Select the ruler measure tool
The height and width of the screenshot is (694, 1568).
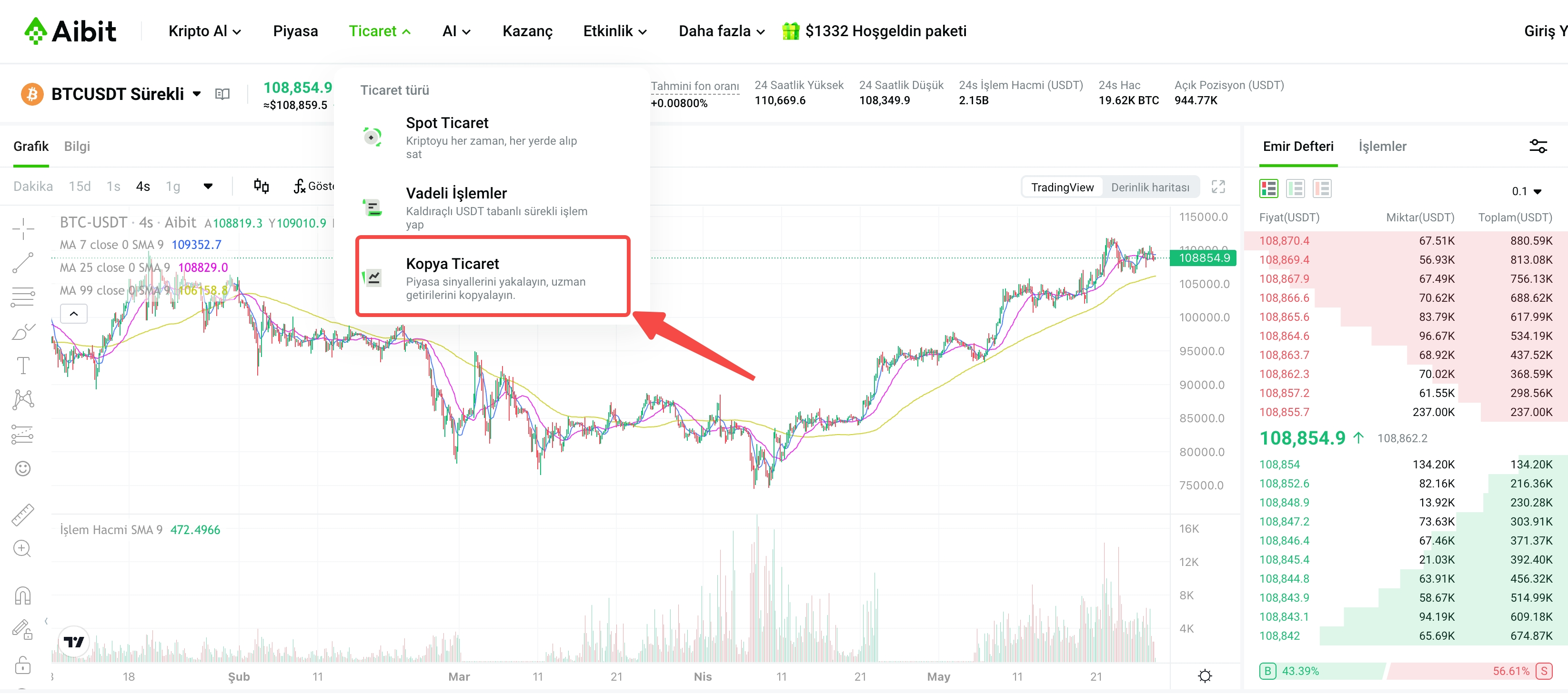tap(23, 515)
